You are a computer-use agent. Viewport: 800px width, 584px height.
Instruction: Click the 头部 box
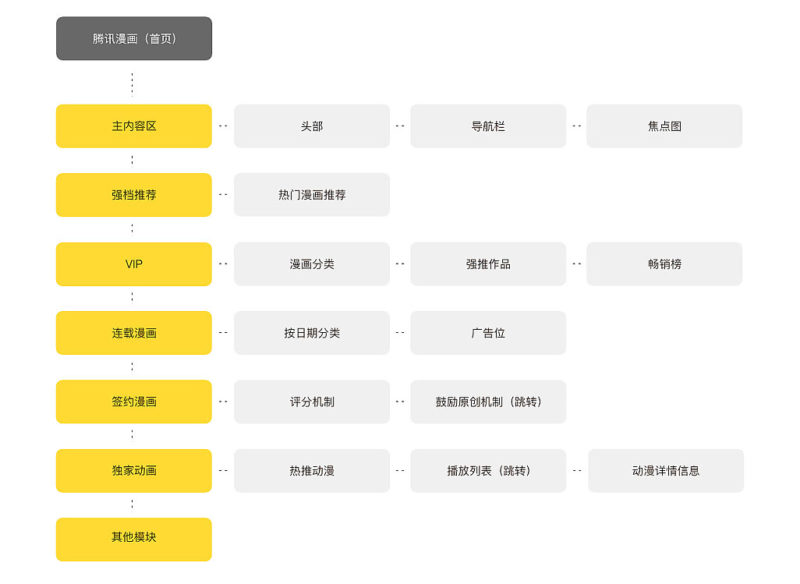312,126
